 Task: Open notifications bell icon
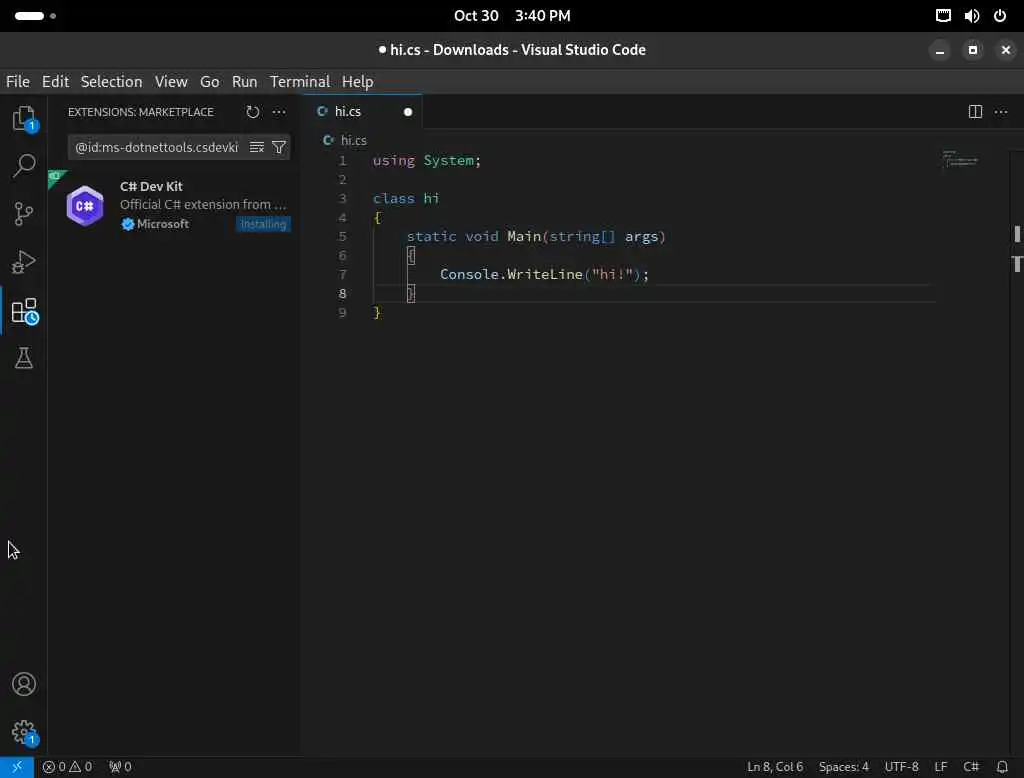1002,767
